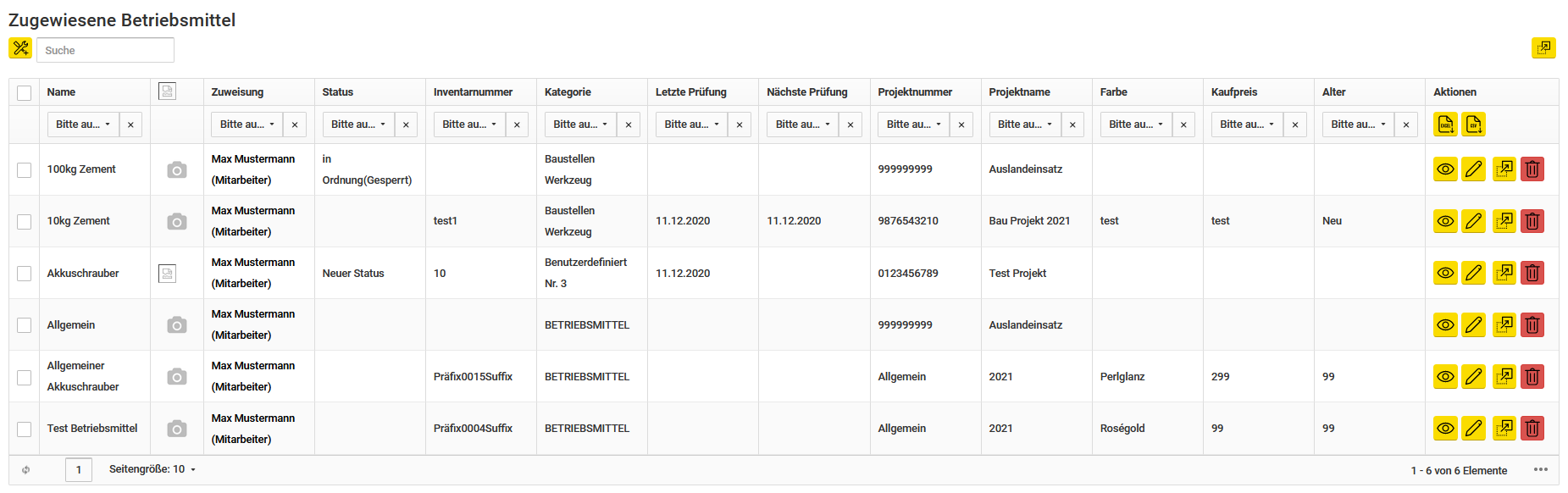The height and width of the screenshot is (493, 1568).
Task: Edit the 100kg Zement entry
Action: pyautogui.click(x=1474, y=169)
